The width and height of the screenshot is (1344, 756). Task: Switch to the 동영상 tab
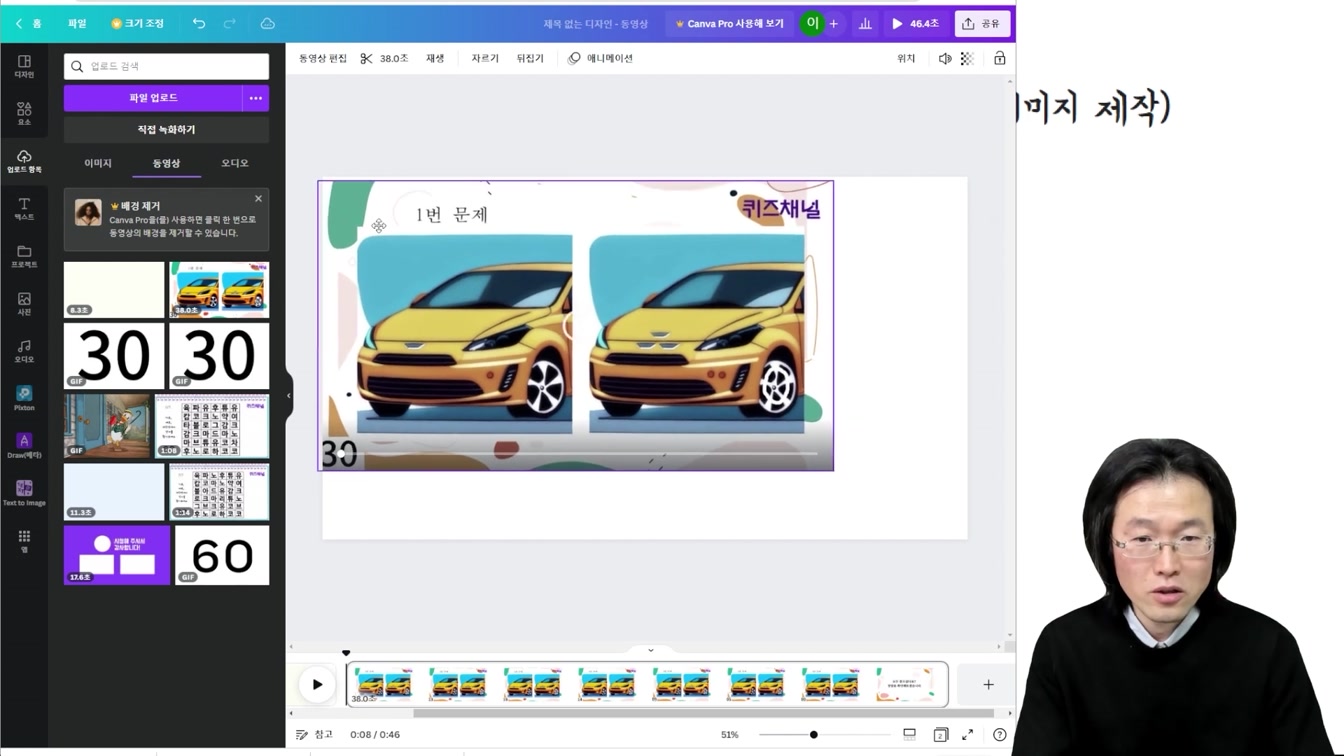(166, 163)
